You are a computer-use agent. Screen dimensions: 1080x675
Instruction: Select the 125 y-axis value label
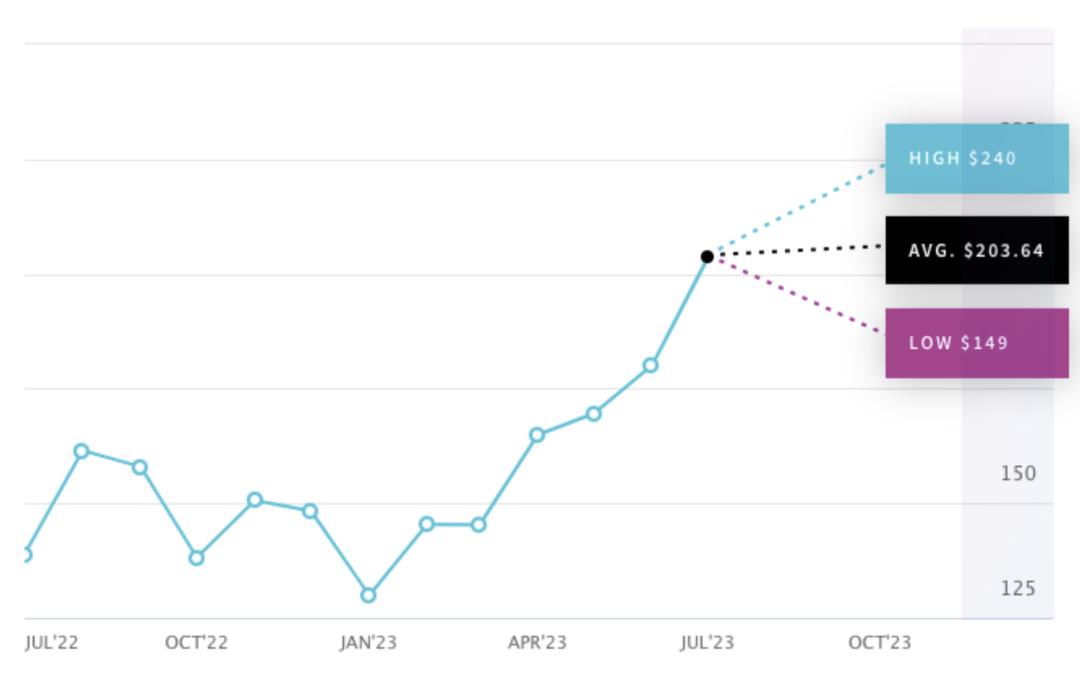[1018, 588]
